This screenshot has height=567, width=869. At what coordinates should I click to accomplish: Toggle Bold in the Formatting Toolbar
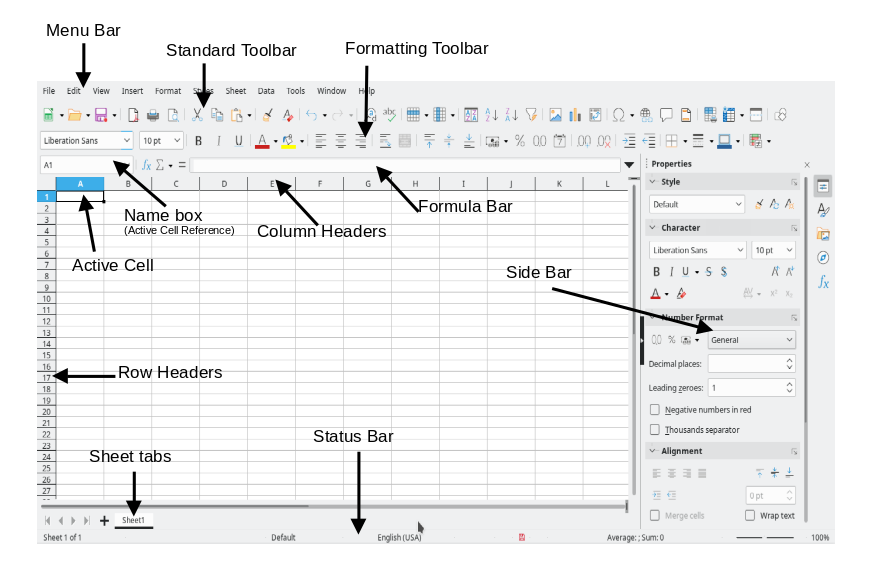198,141
